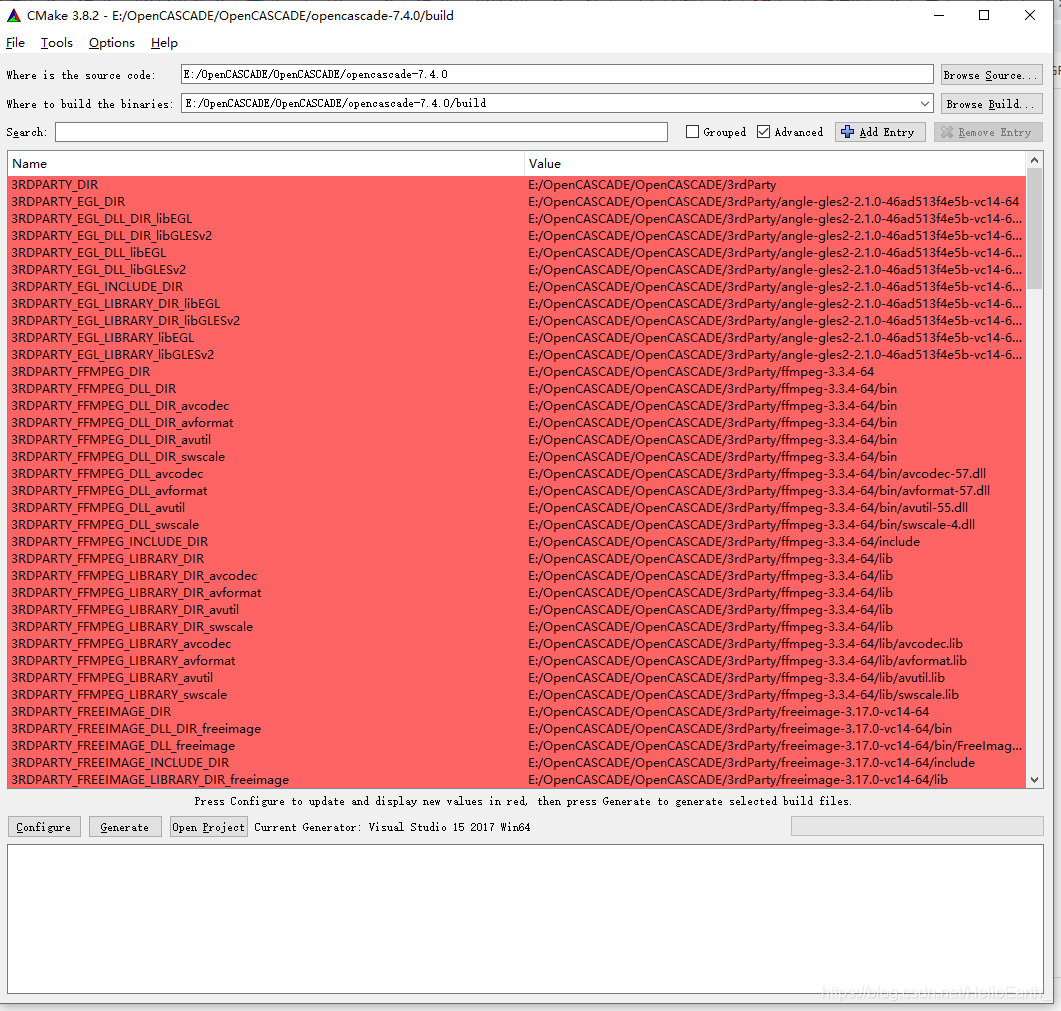Click in the Search input field
This screenshot has height=1011, width=1061.
361,132
